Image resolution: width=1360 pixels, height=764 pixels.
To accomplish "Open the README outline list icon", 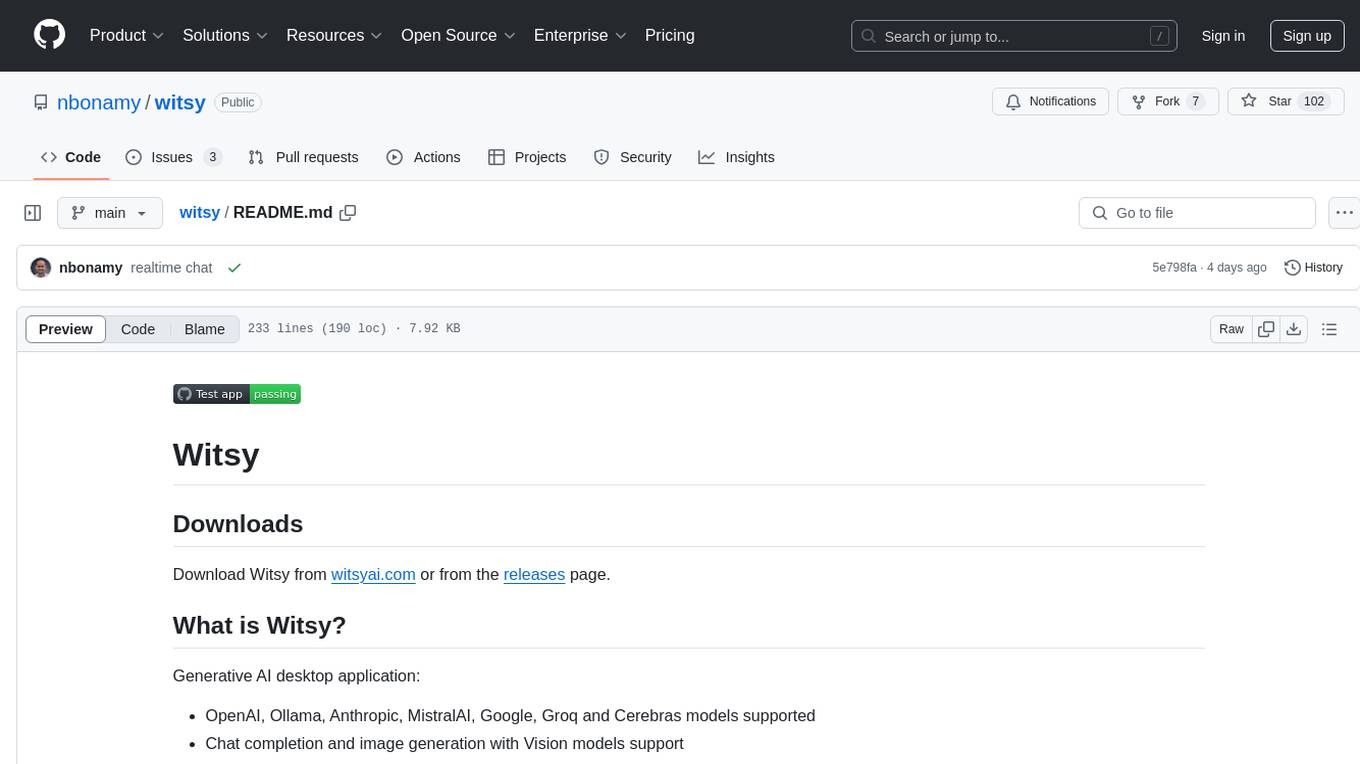I will (1329, 329).
